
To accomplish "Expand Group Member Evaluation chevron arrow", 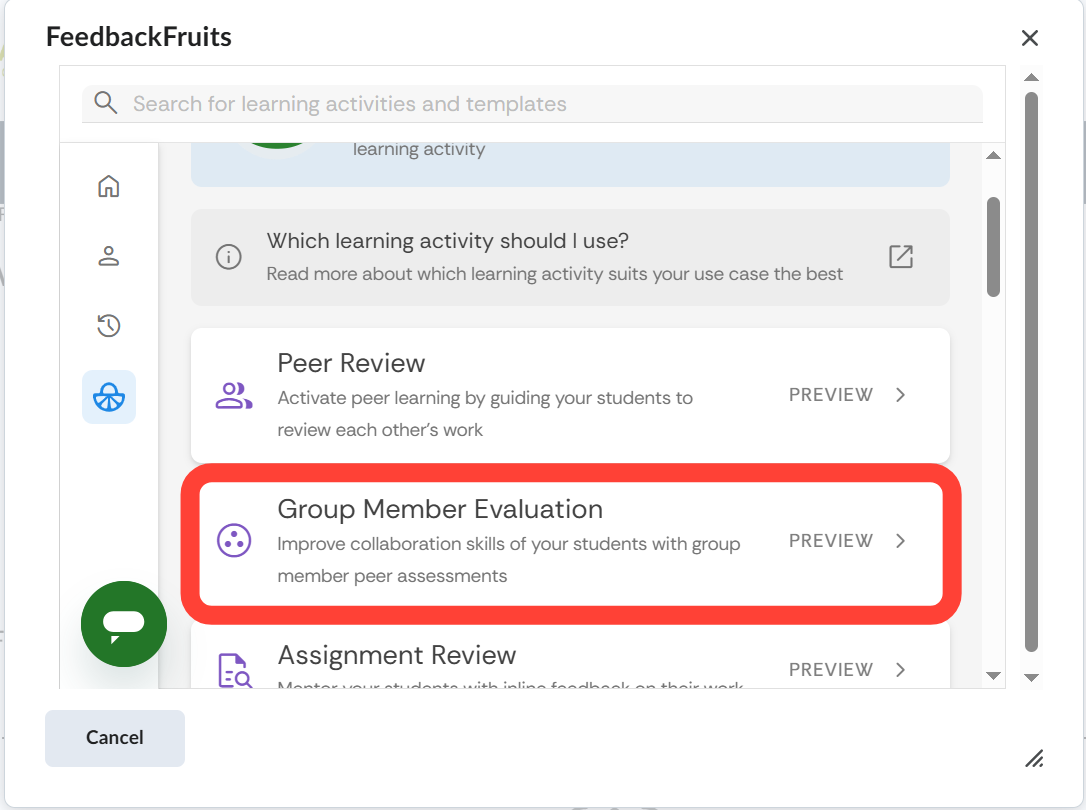I will (901, 541).
